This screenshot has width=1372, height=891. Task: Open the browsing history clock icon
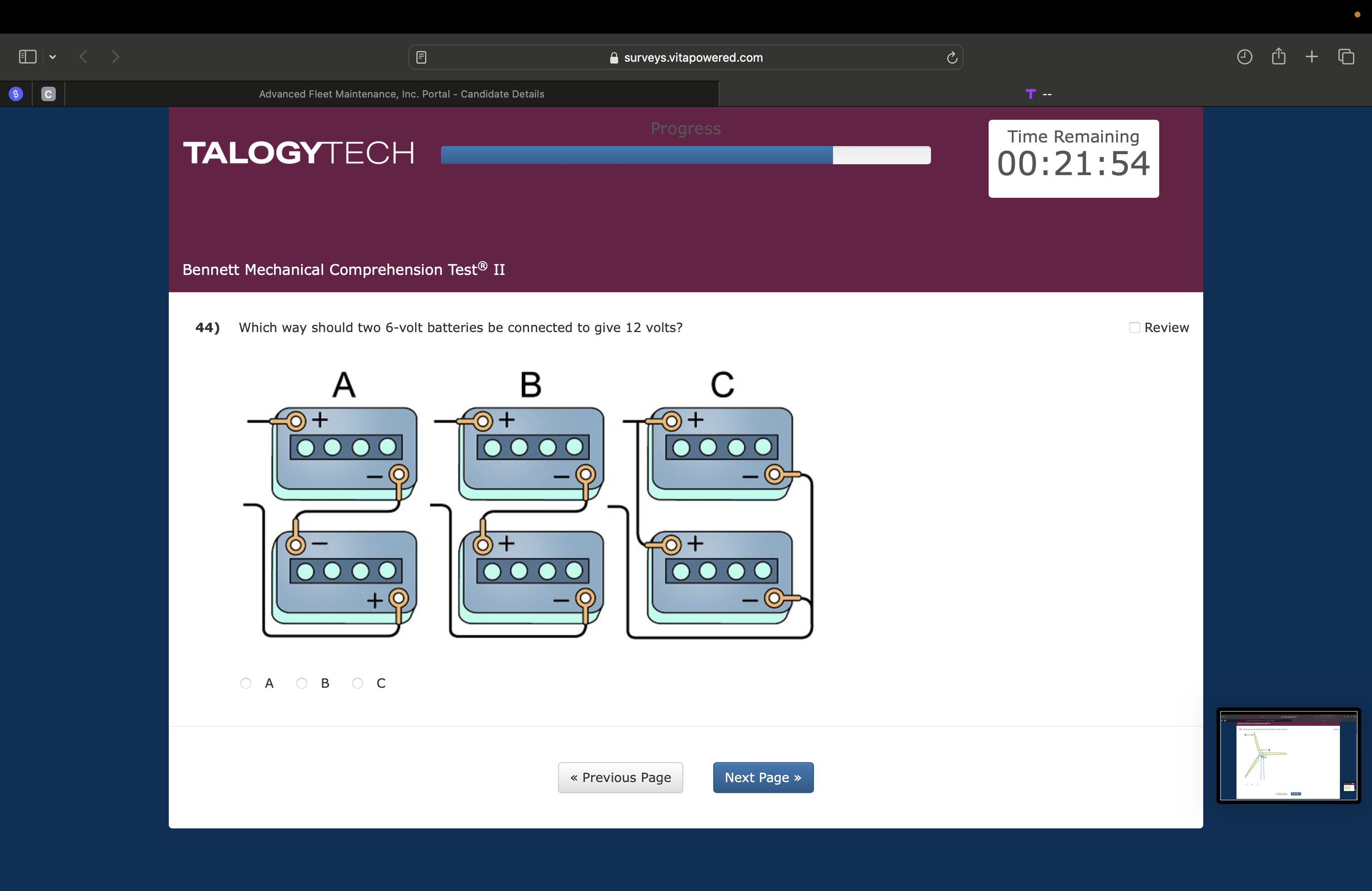pyautogui.click(x=1244, y=56)
